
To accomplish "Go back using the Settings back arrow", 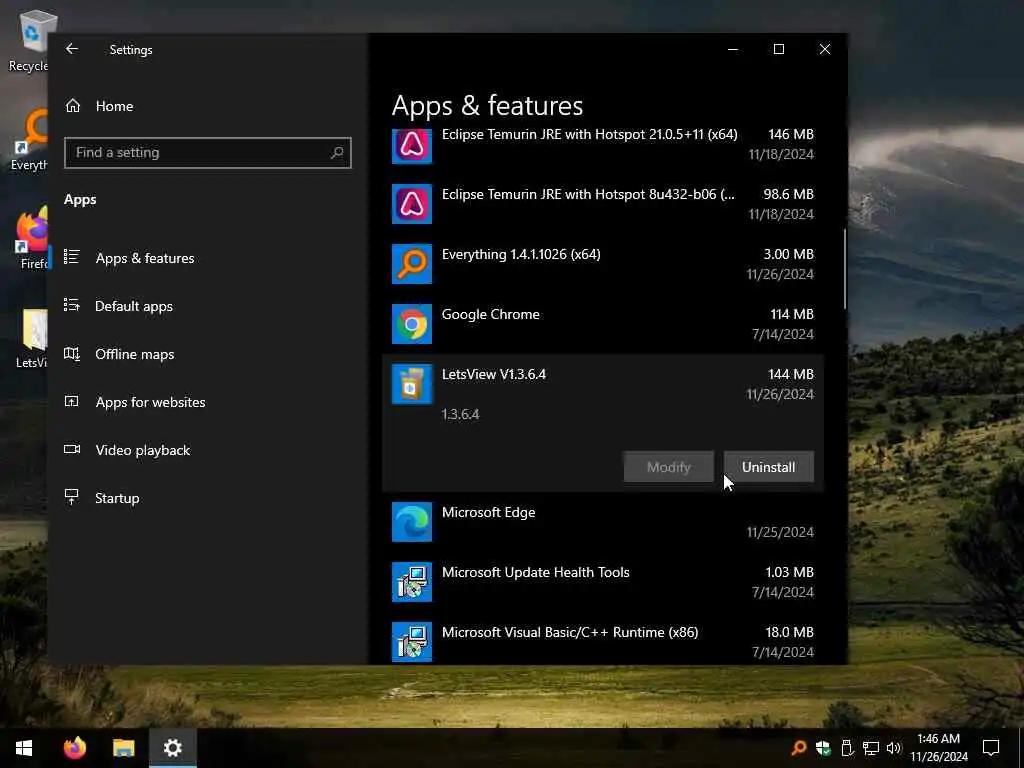I will coord(72,49).
